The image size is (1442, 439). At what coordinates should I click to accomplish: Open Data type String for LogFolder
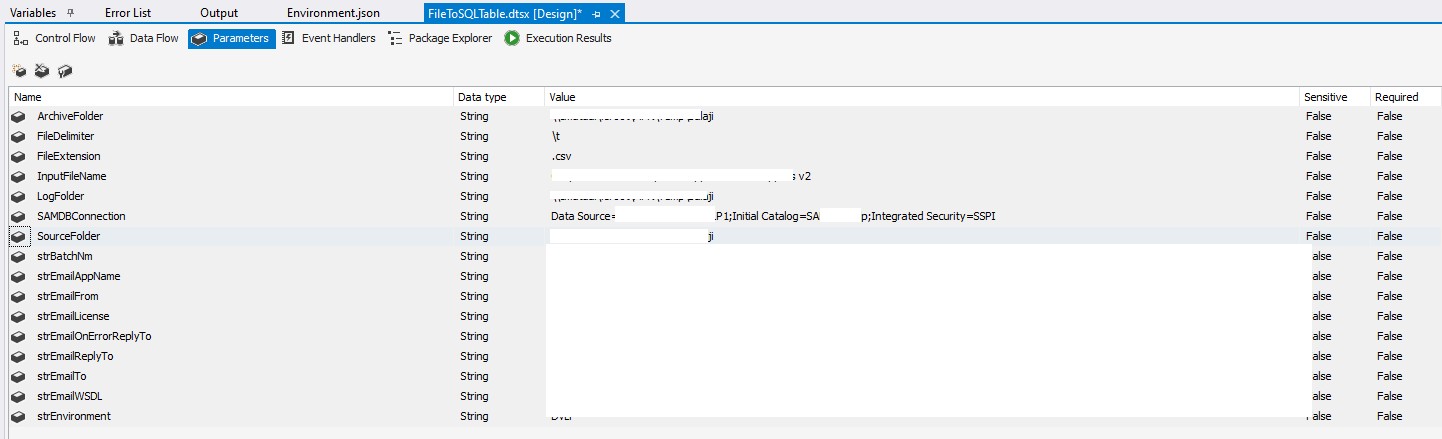(474, 196)
